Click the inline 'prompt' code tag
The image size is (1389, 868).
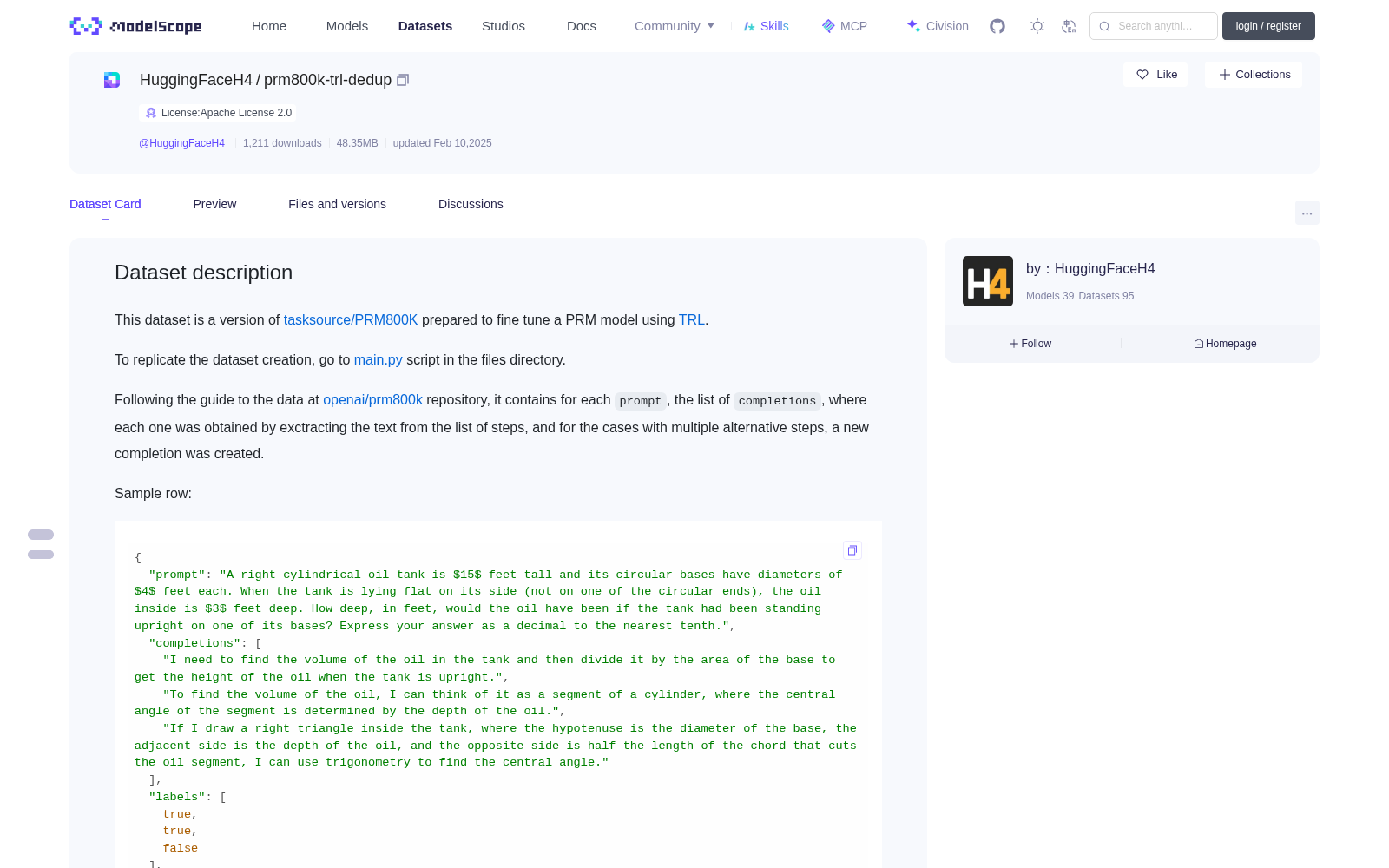[641, 401]
